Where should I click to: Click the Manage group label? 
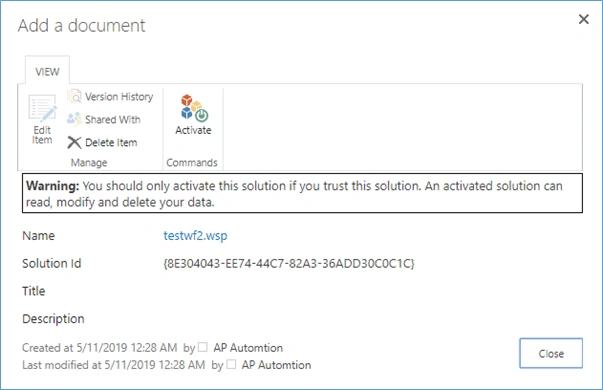(89, 163)
